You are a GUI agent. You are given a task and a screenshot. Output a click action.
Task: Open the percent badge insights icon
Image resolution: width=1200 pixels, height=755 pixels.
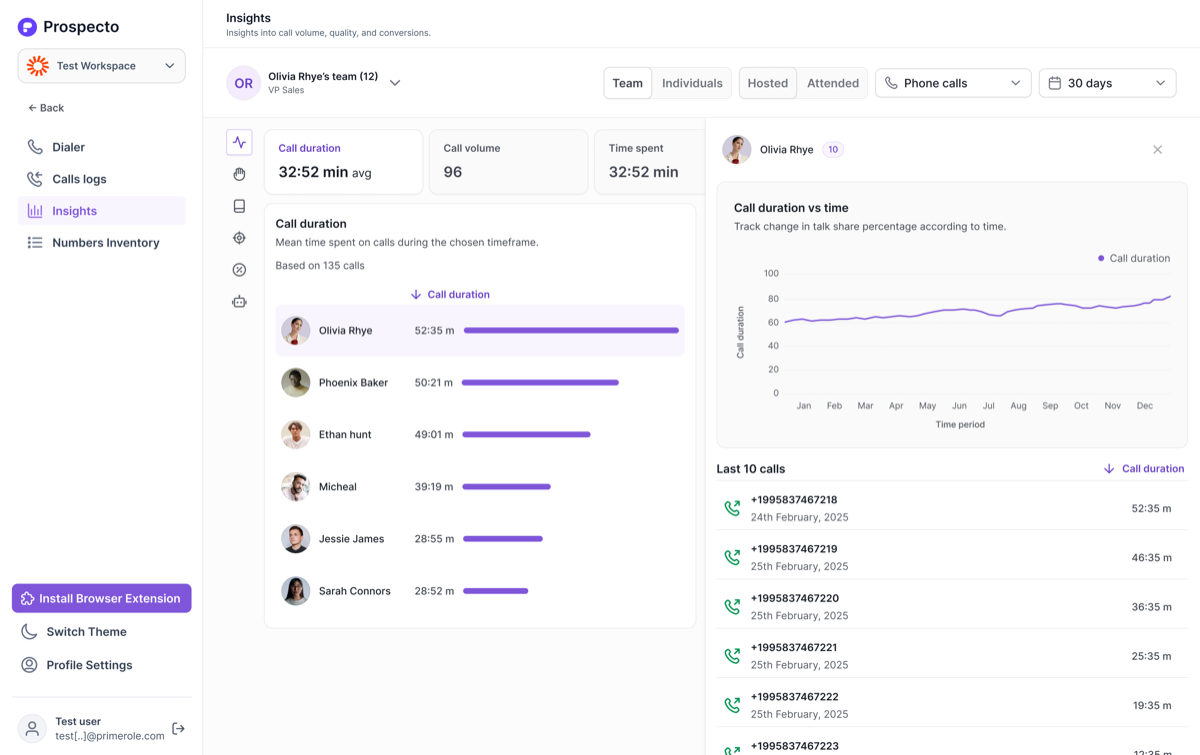click(x=239, y=270)
